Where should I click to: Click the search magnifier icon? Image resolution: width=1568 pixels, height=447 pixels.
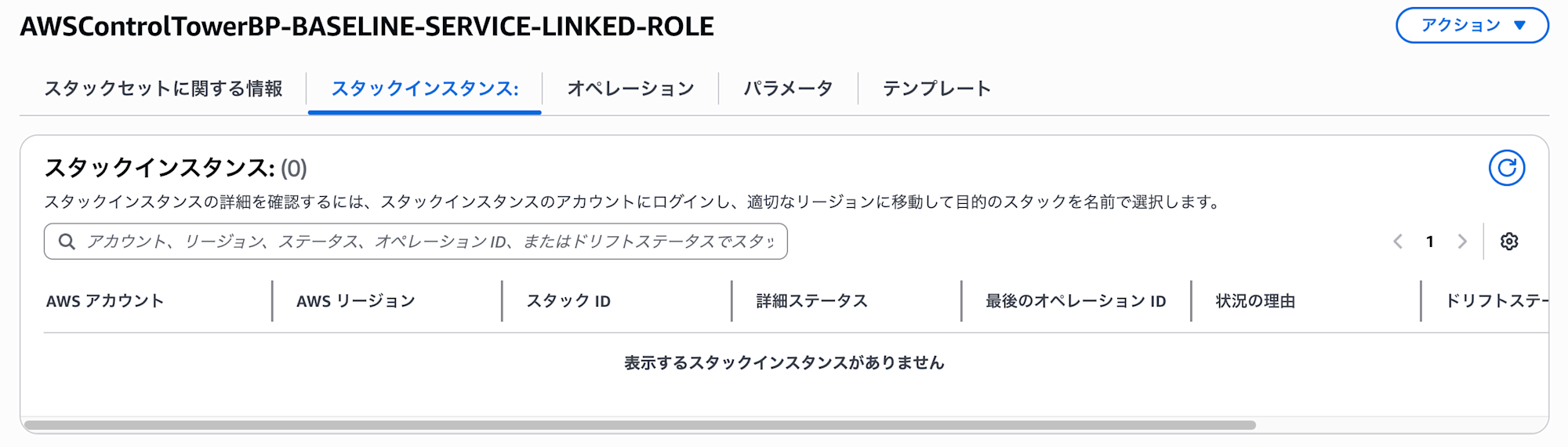click(x=67, y=242)
